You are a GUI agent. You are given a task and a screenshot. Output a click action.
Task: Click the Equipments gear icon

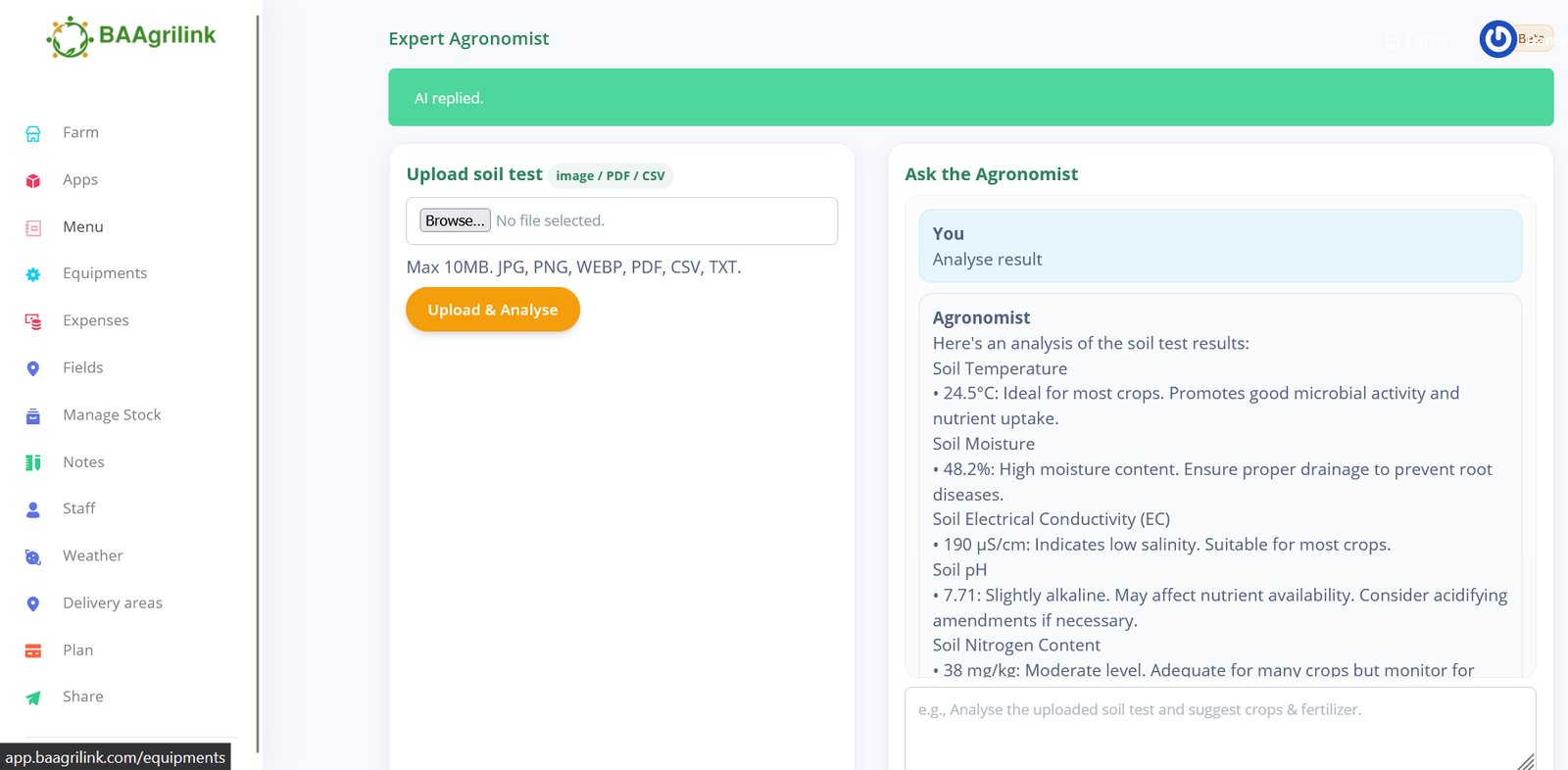(x=32, y=274)
